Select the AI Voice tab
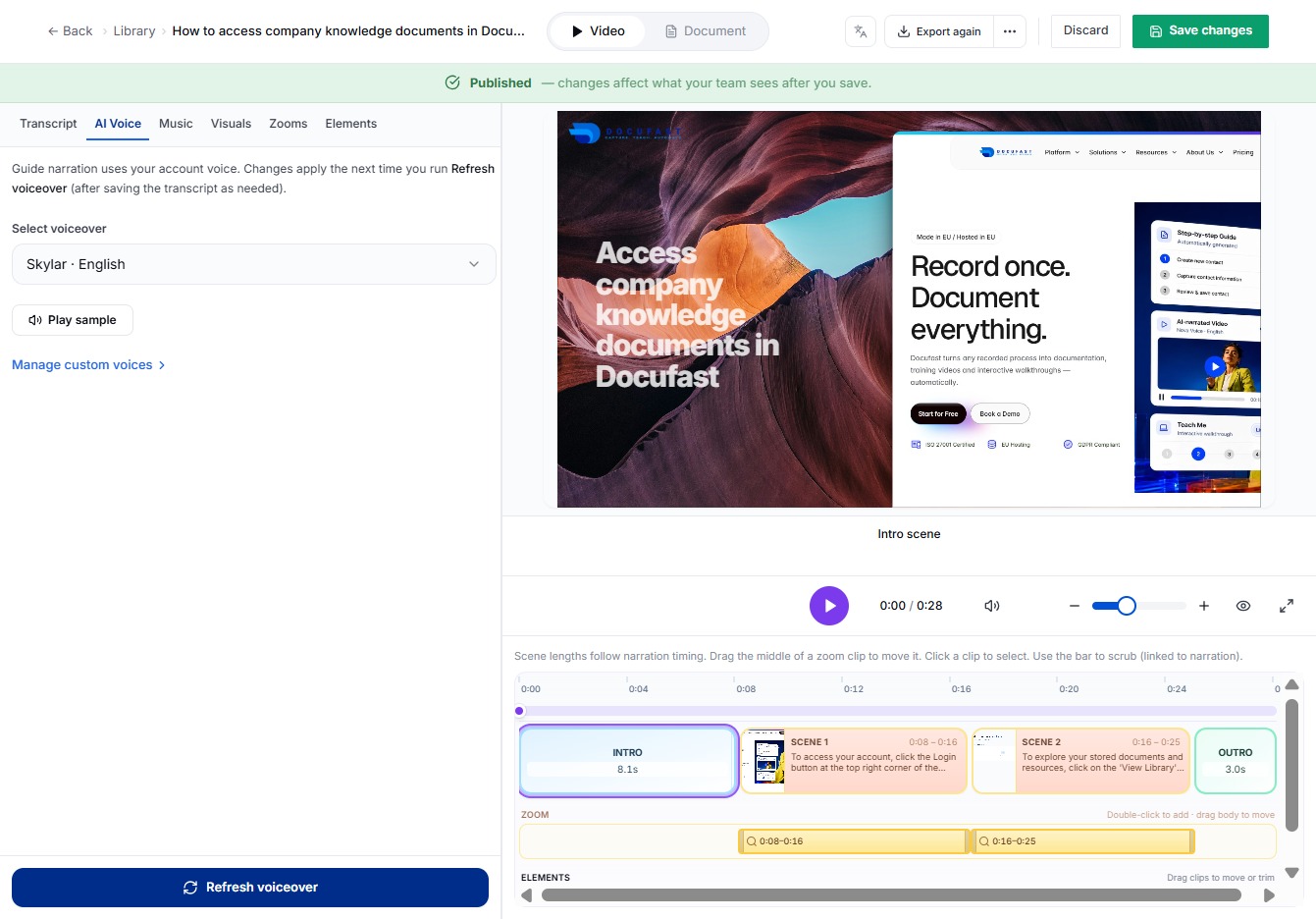The image size is (1316, 919). (118, 124)
